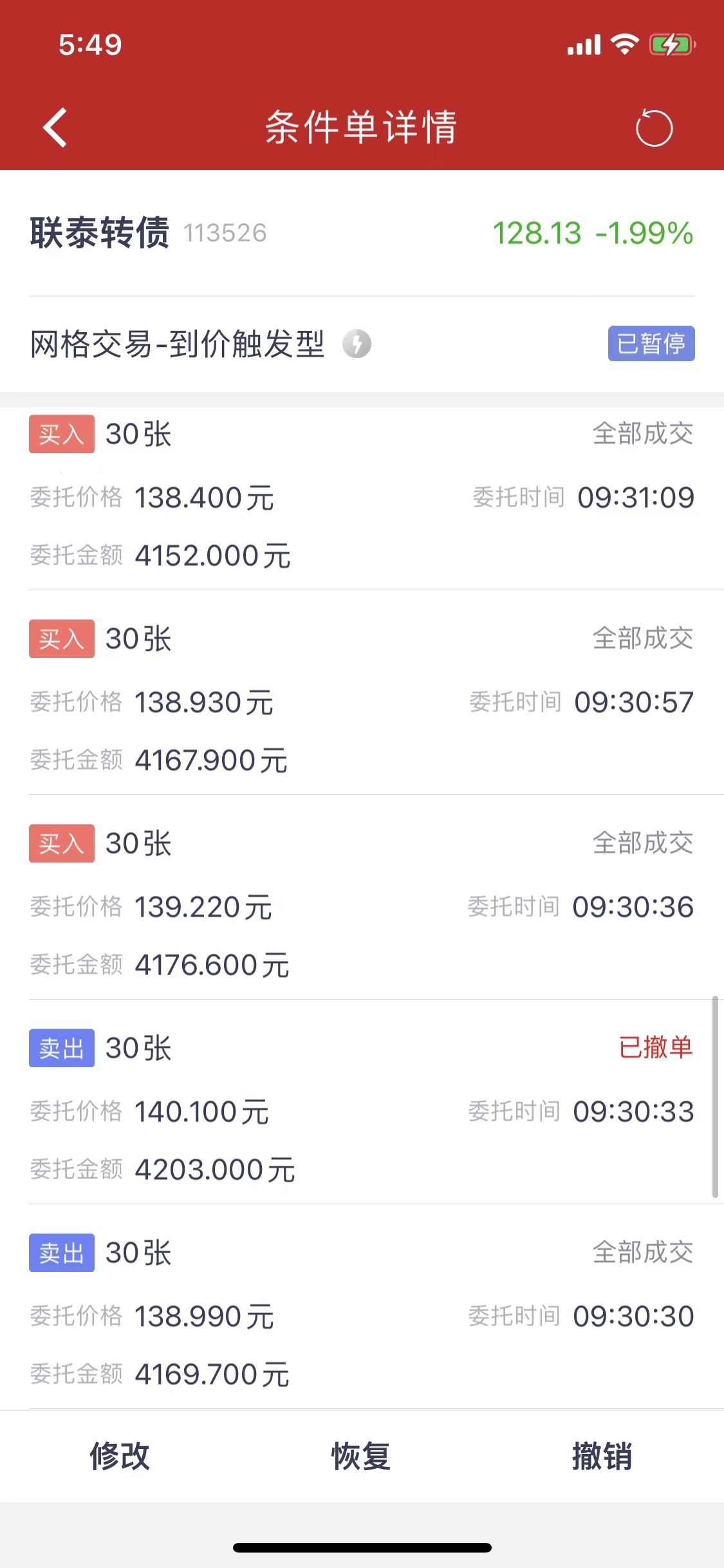
Task: Select the buy order priced 139.220元
Action: [362, 906]
